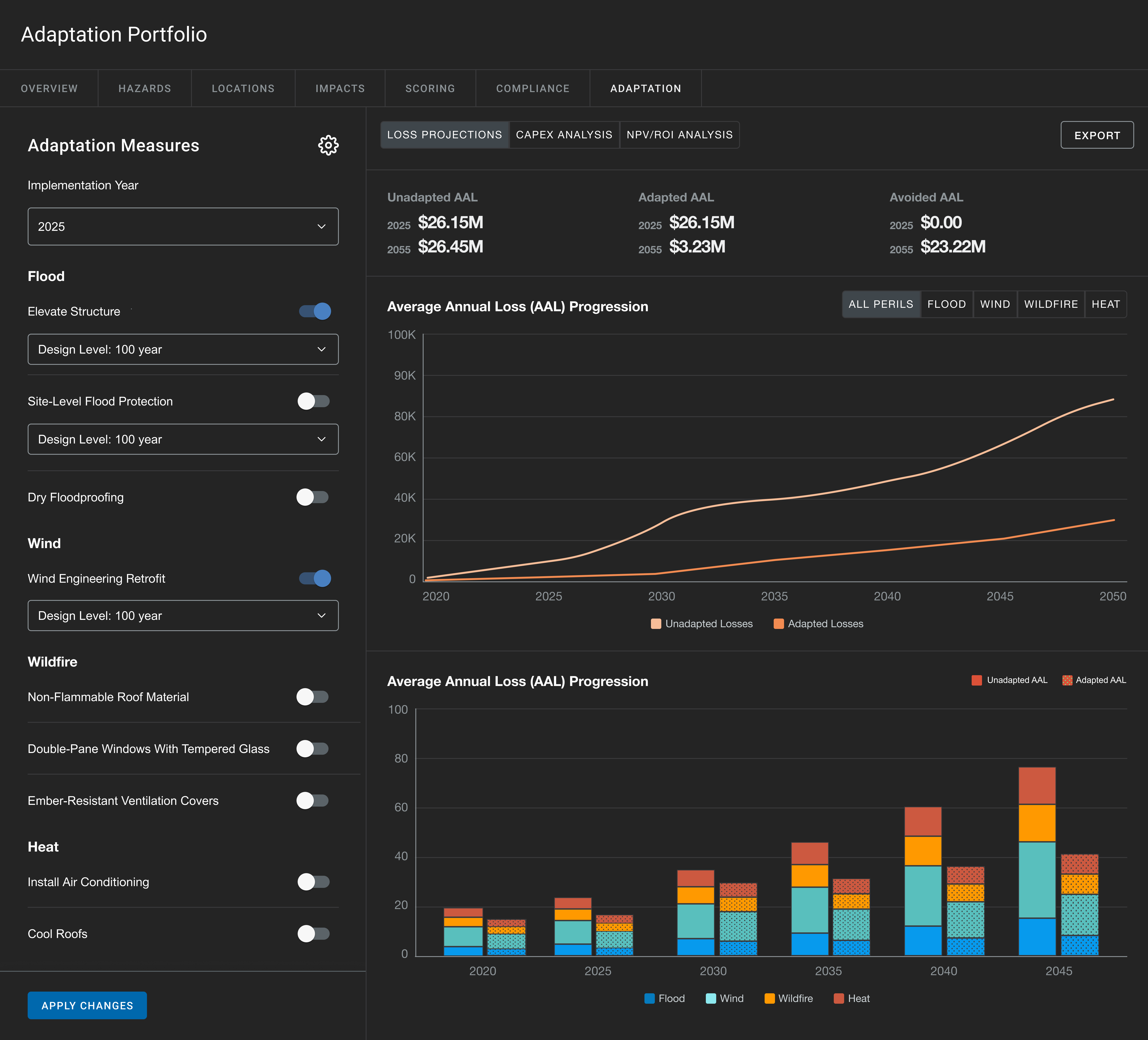Image resolution: width=1148 pixels, height=1040 pixels.
Task: Click the Unadapted AAL legend icon
Action: click(977, 680)
